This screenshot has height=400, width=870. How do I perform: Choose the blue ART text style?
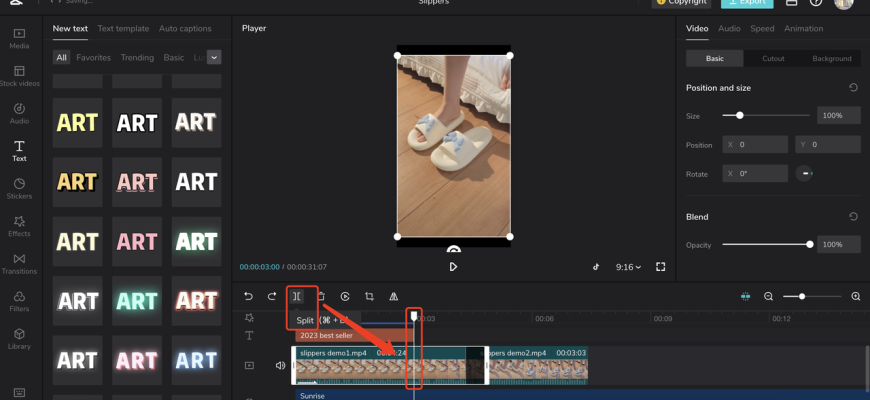pyautogui.click(x=196, y=360)
